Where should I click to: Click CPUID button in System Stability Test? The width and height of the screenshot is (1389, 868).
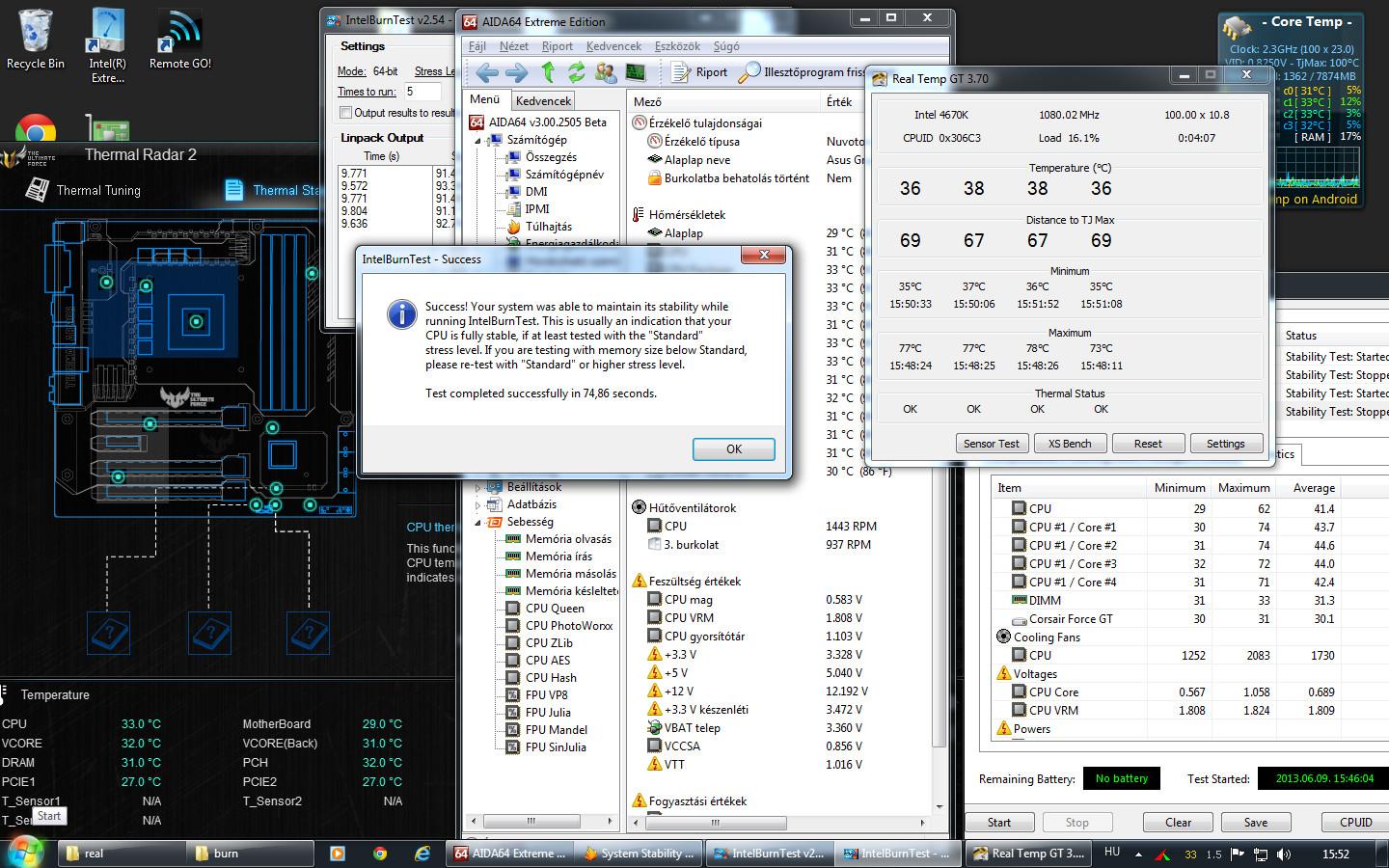(1355, 823)
